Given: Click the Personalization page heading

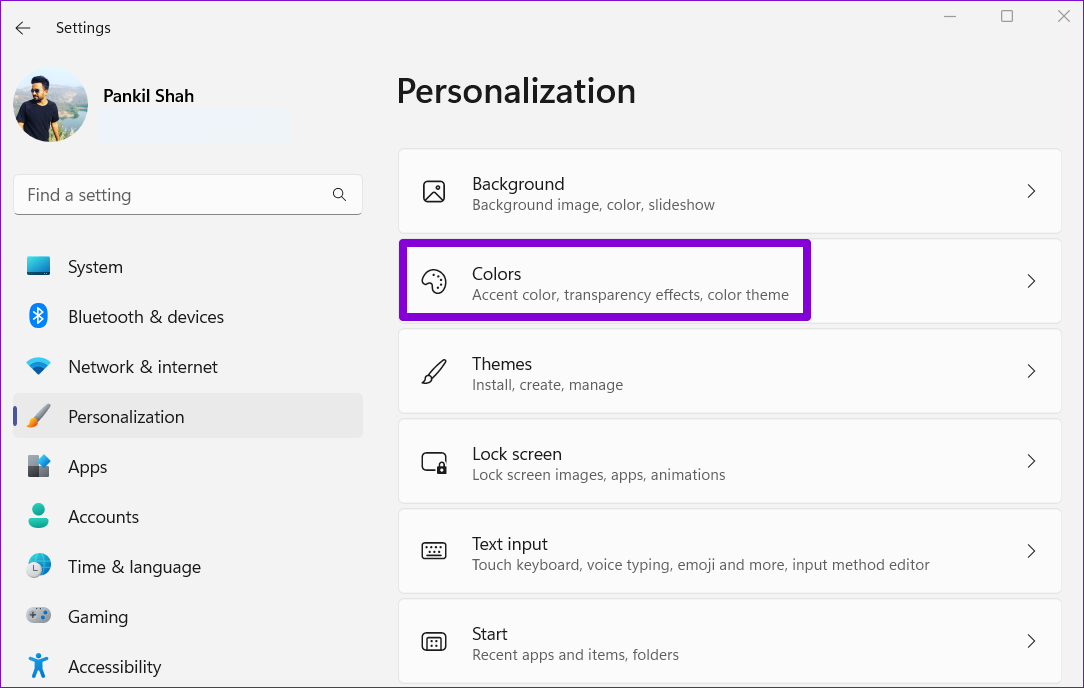Looking at the screenshot, I should pos(516,91).
